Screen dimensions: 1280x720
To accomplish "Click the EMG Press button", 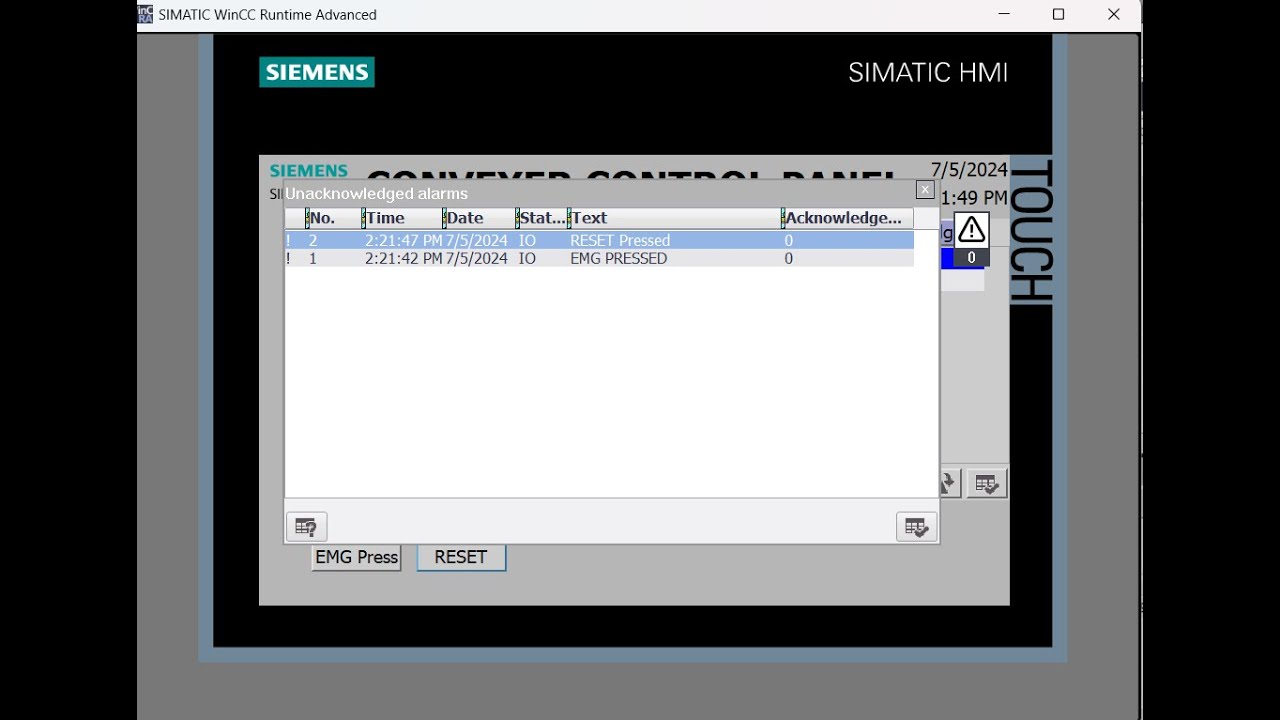I will (356, 557).
